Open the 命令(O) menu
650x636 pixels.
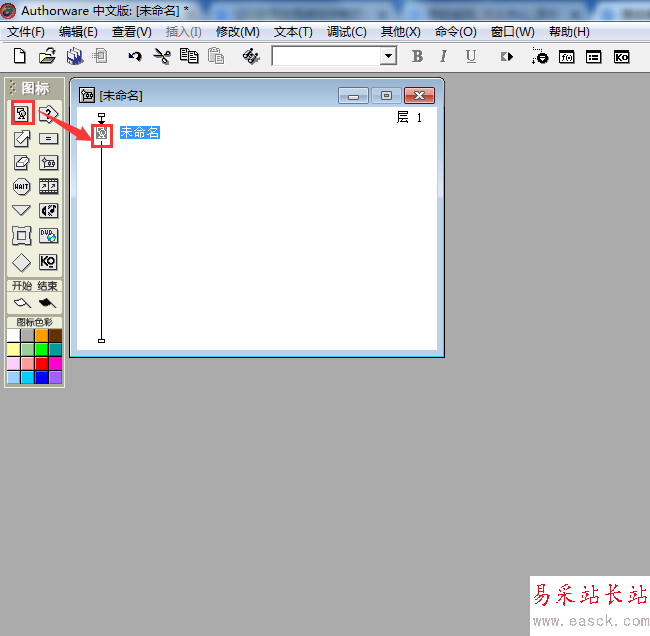tap(456, 32)
